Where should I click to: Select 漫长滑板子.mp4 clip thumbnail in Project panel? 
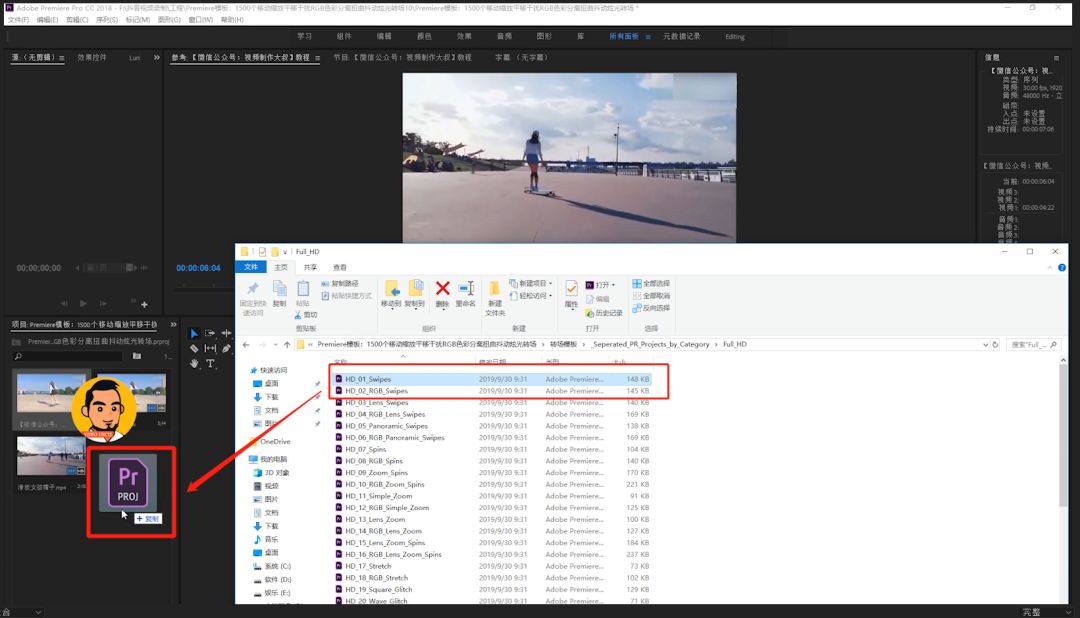click(x=51, y=455)
